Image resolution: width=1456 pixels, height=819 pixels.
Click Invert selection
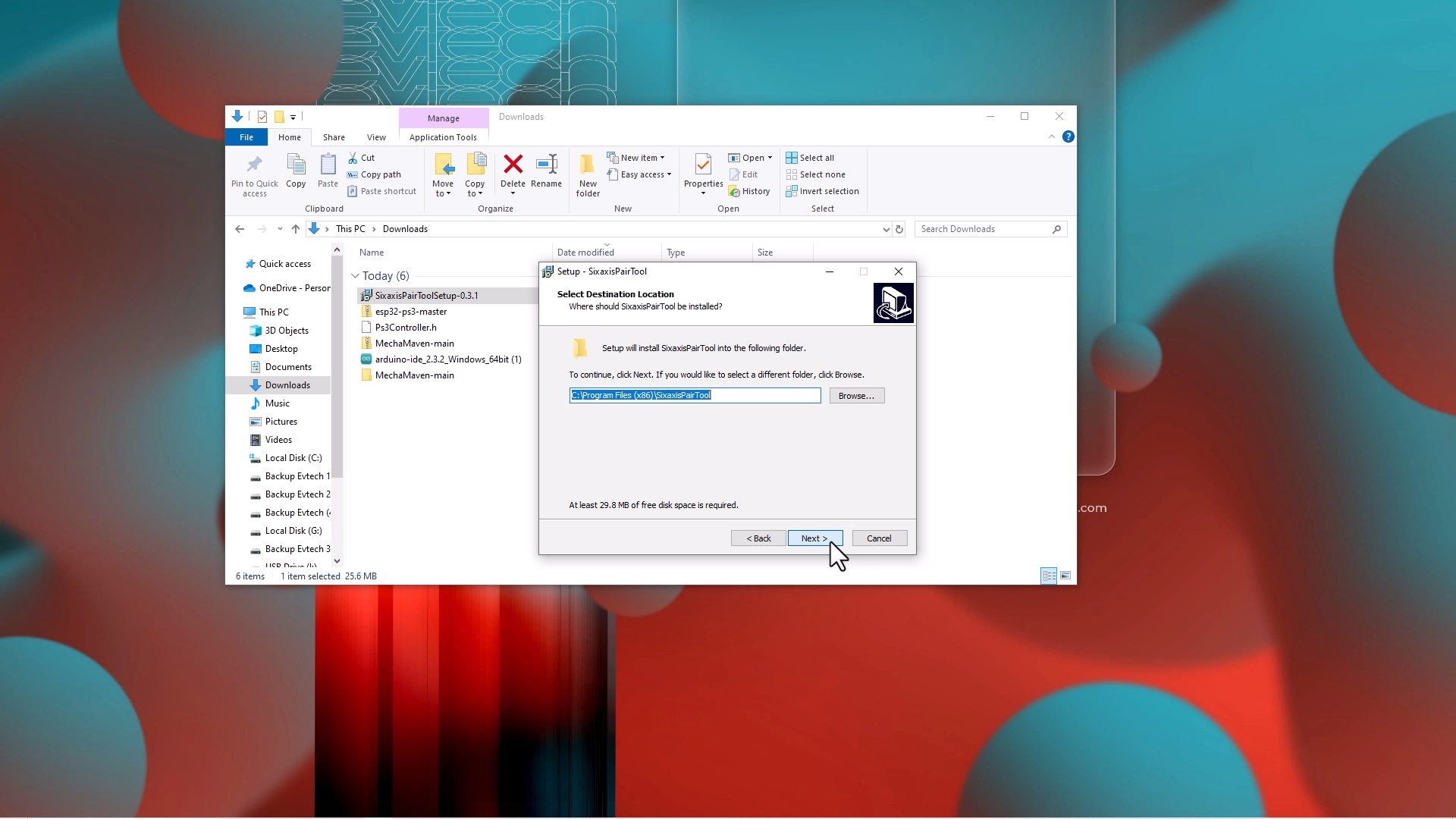822,191
